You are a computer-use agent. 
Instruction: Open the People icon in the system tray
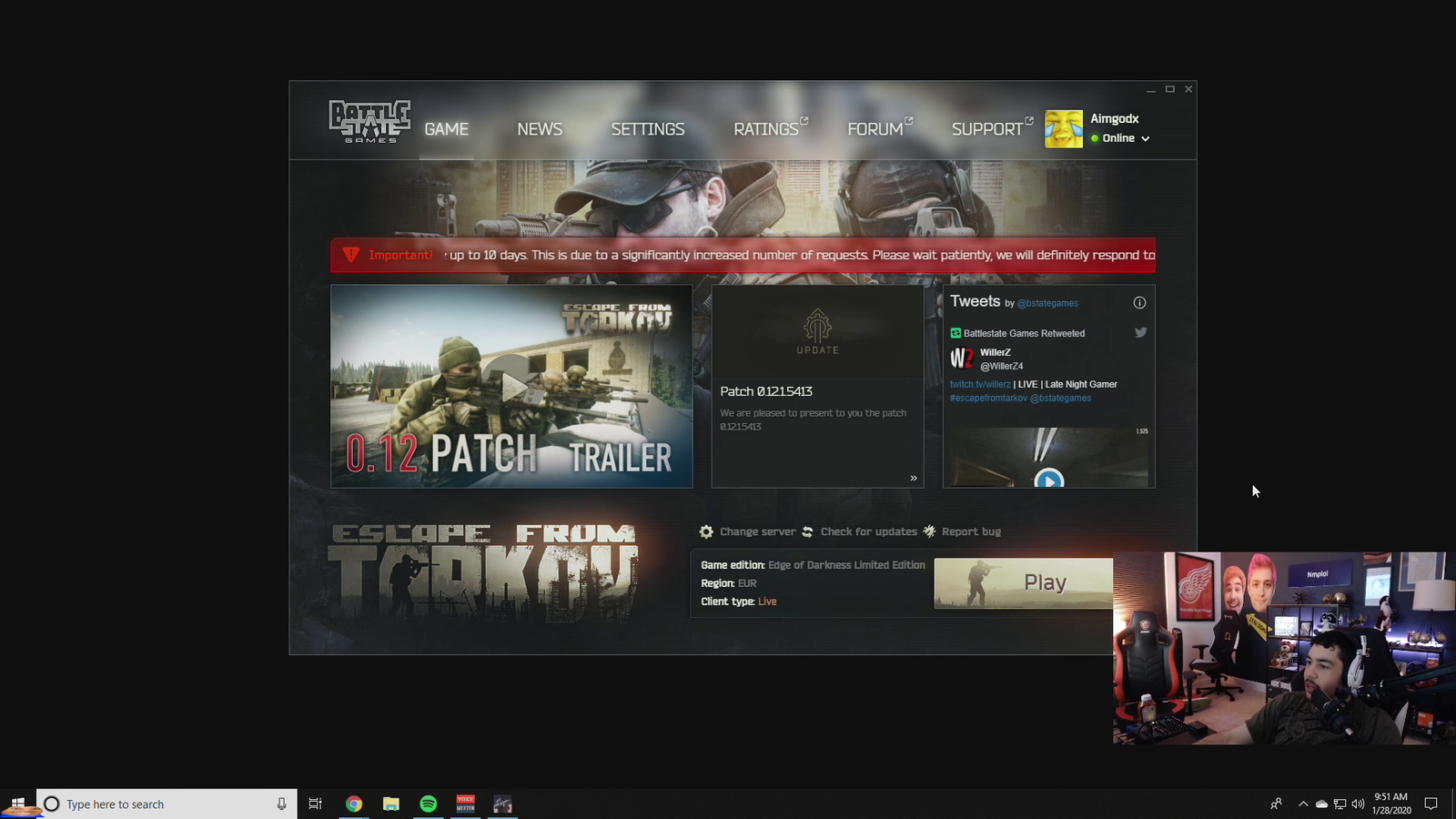1276,804
